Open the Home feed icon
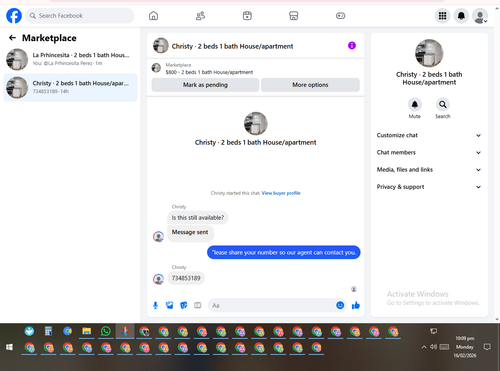 (x=153, y=16)
